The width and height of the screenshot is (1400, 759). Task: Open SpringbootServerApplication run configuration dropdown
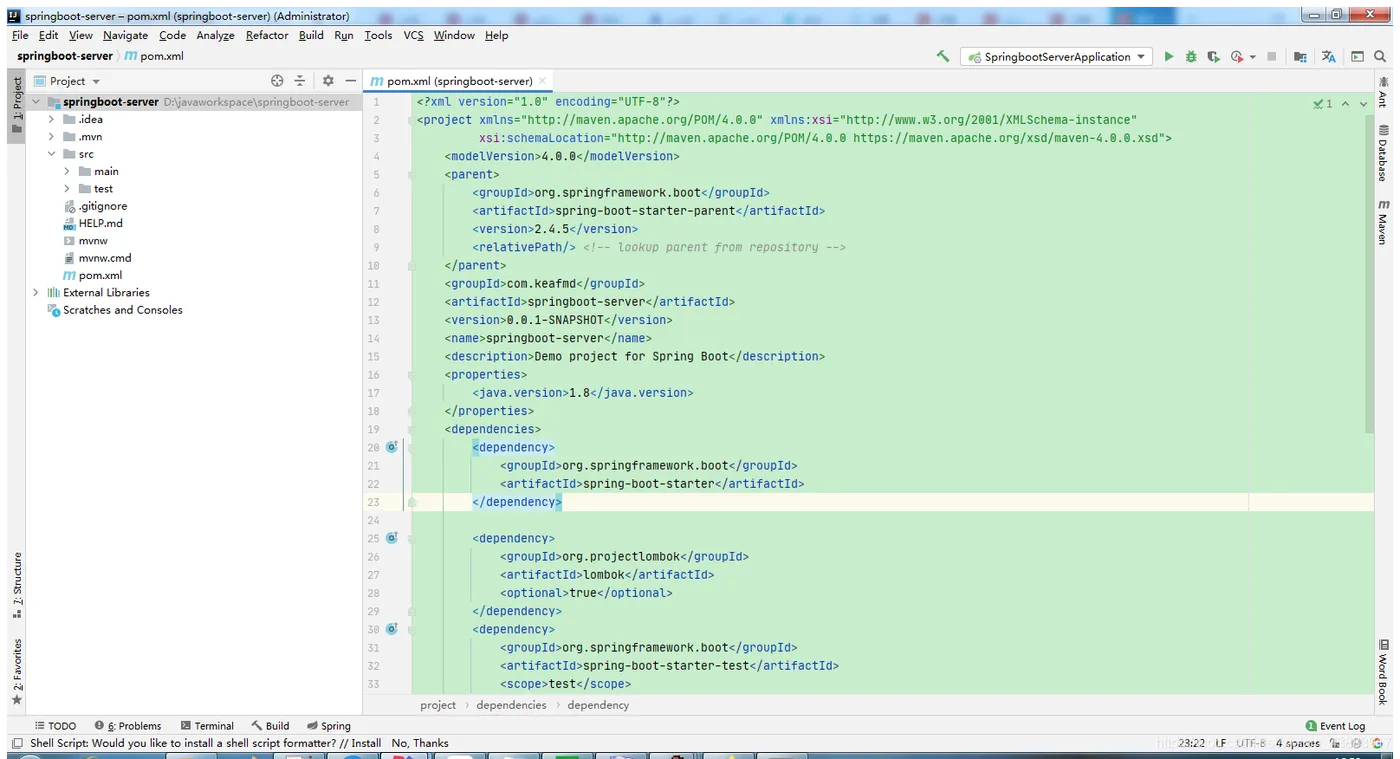point(1058,57)
